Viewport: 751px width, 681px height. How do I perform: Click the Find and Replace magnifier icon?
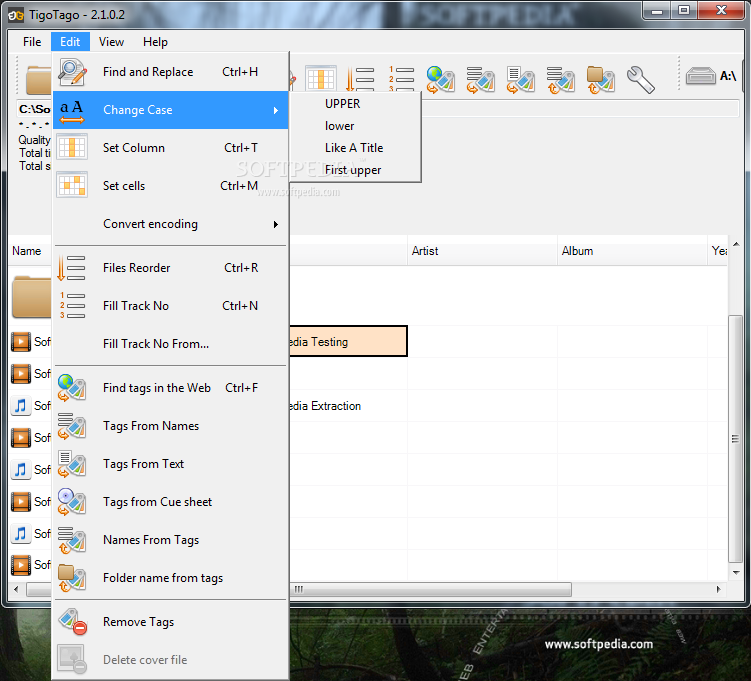72,72
